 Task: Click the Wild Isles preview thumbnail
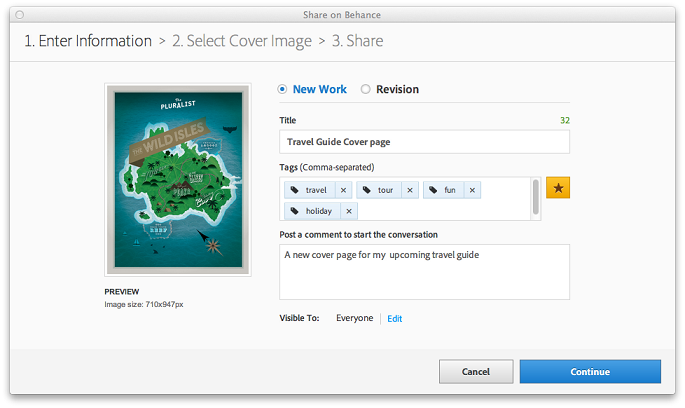point(178,180)
